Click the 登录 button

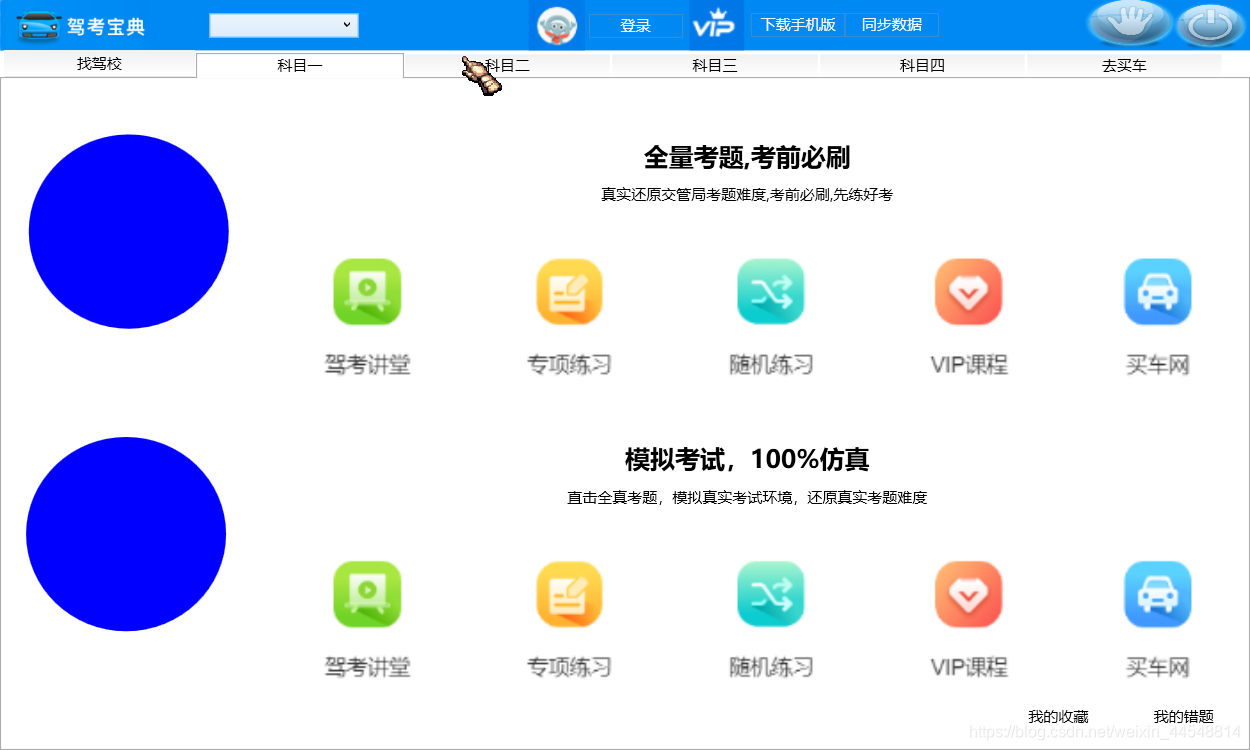pos(636,26)
